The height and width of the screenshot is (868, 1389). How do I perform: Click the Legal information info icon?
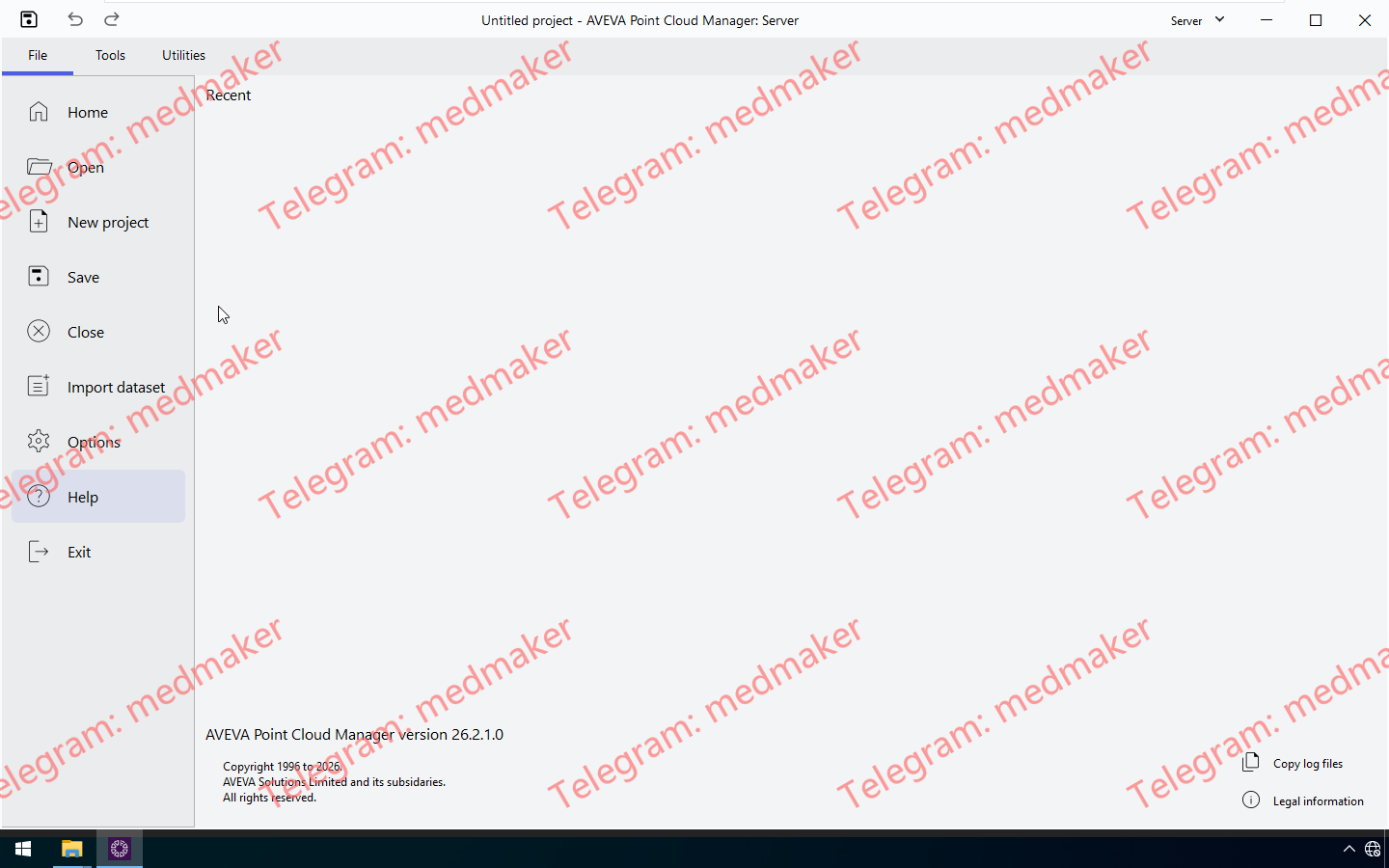(1251, 800)
